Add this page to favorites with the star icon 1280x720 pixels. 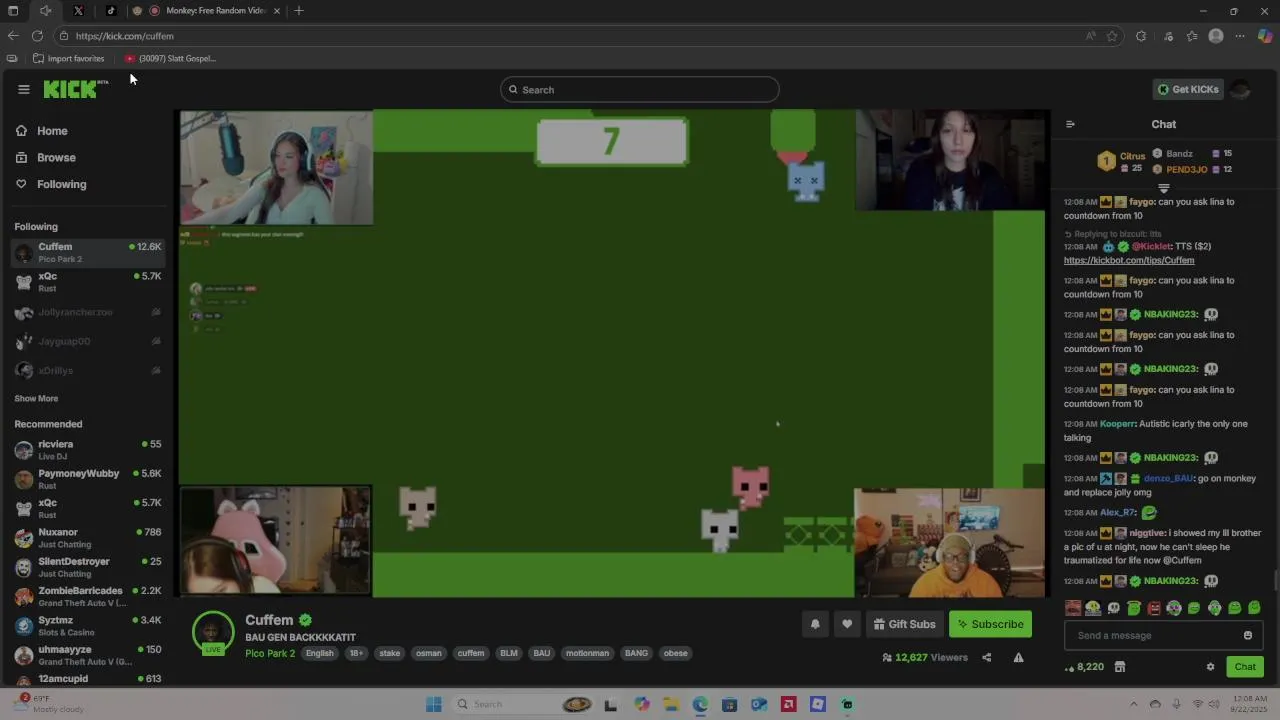click(1112, 36)
